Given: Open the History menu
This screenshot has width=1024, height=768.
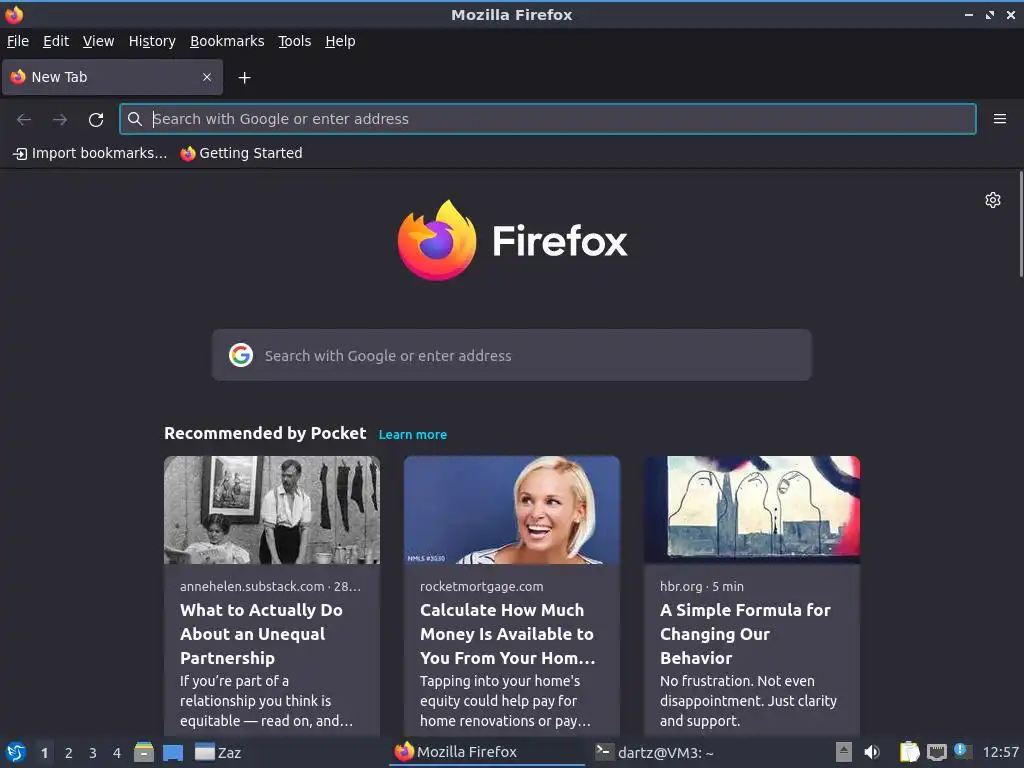Looking at the screenshot, I should pos(152,41).
